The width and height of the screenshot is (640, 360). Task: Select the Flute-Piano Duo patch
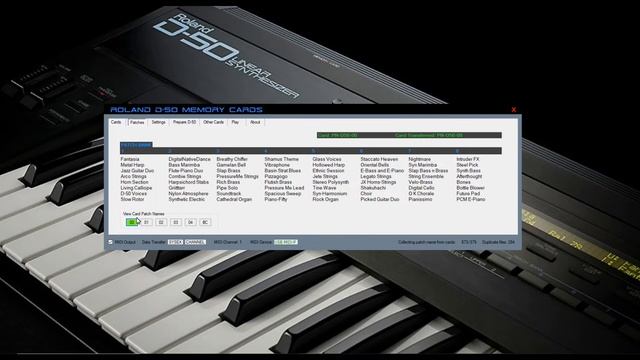coord(186,171)
